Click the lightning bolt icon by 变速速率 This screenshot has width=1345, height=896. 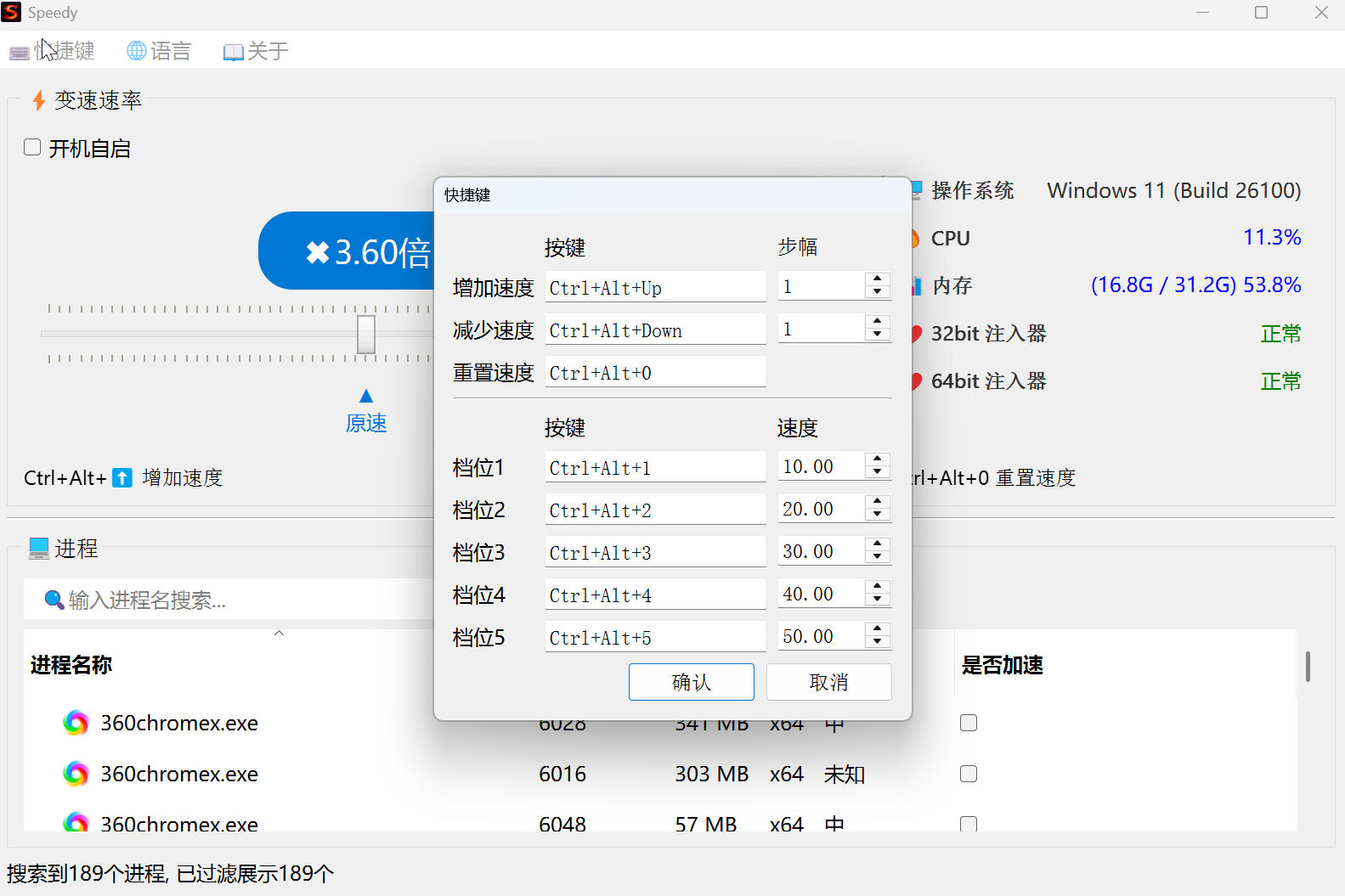coord(38,101)
